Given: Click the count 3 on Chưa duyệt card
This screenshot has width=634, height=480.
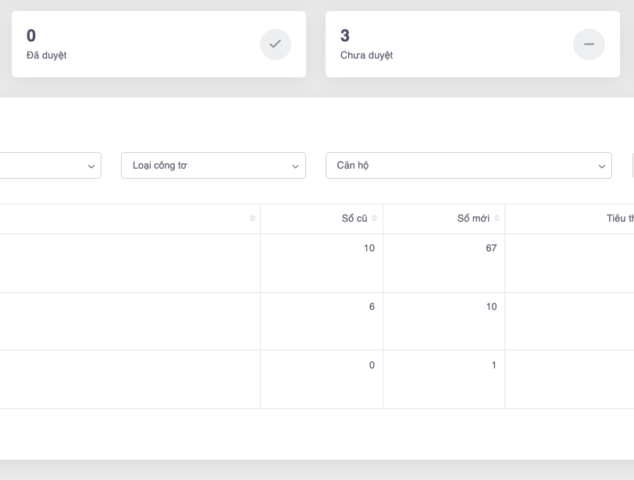Looking at the screenshot, I should (x=345, y=36).
